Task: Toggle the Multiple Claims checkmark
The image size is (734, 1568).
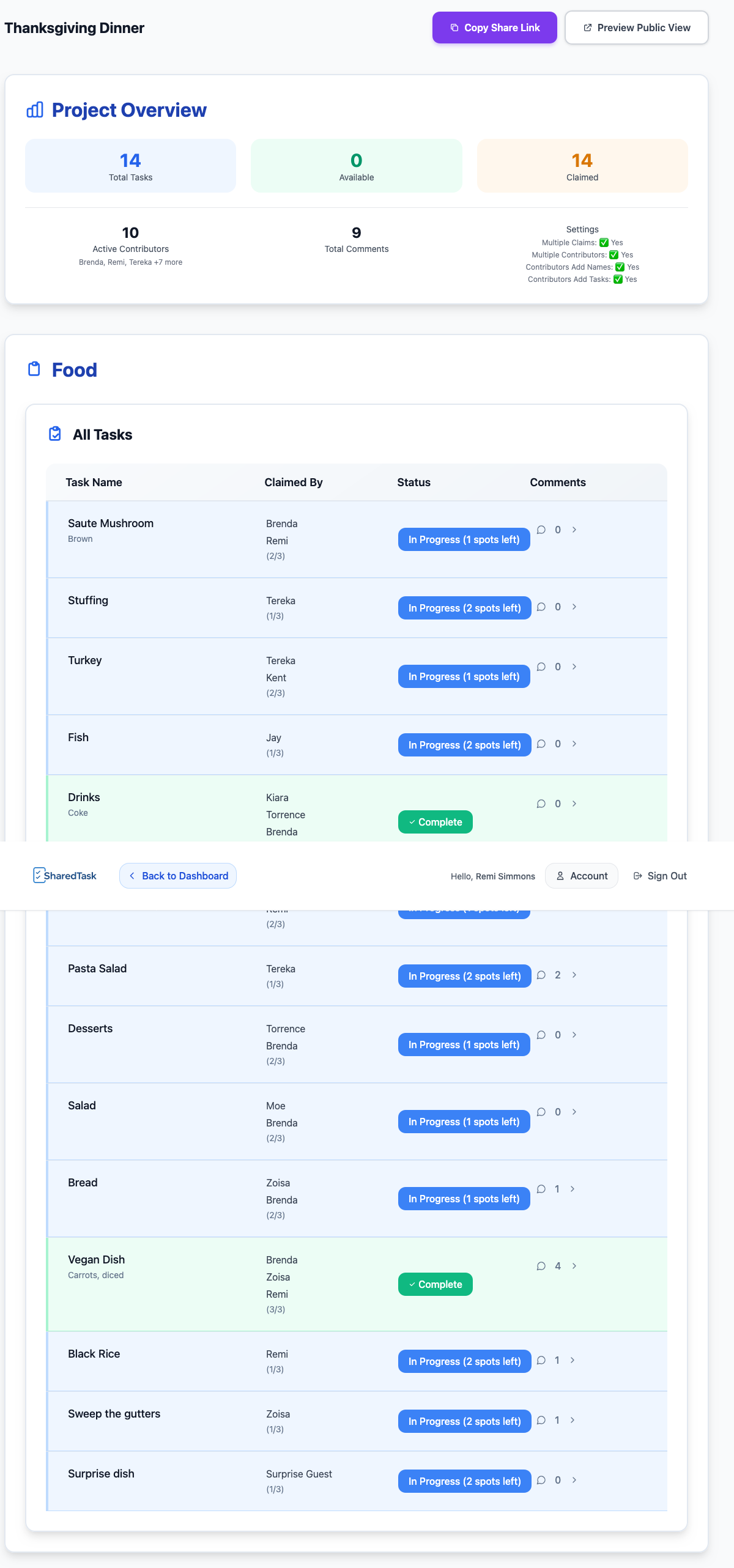Action: (604, 243)
